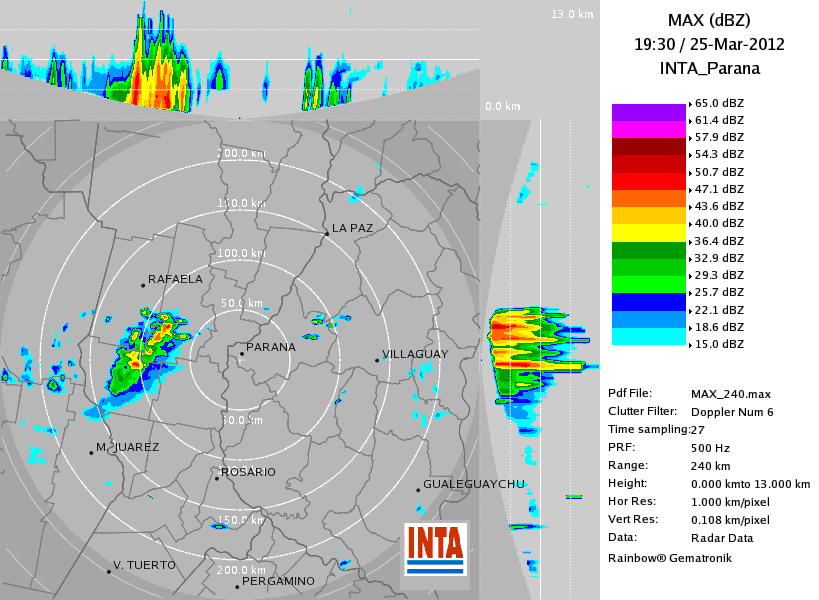Image resolution: width=819 pixels, height=600 pixels.
Task: Click the 'Time sampling:' label
Action: click(x=649, y=430)
